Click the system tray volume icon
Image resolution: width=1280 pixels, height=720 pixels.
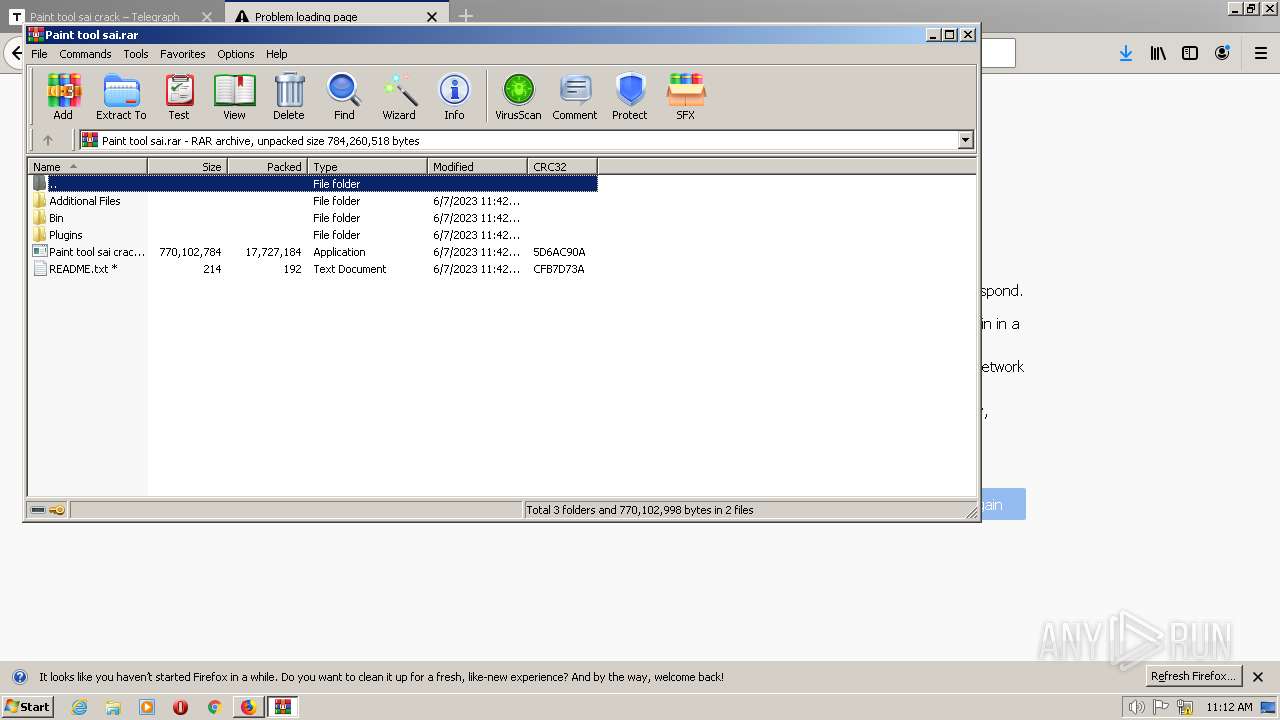click(x=1137, y=707)
